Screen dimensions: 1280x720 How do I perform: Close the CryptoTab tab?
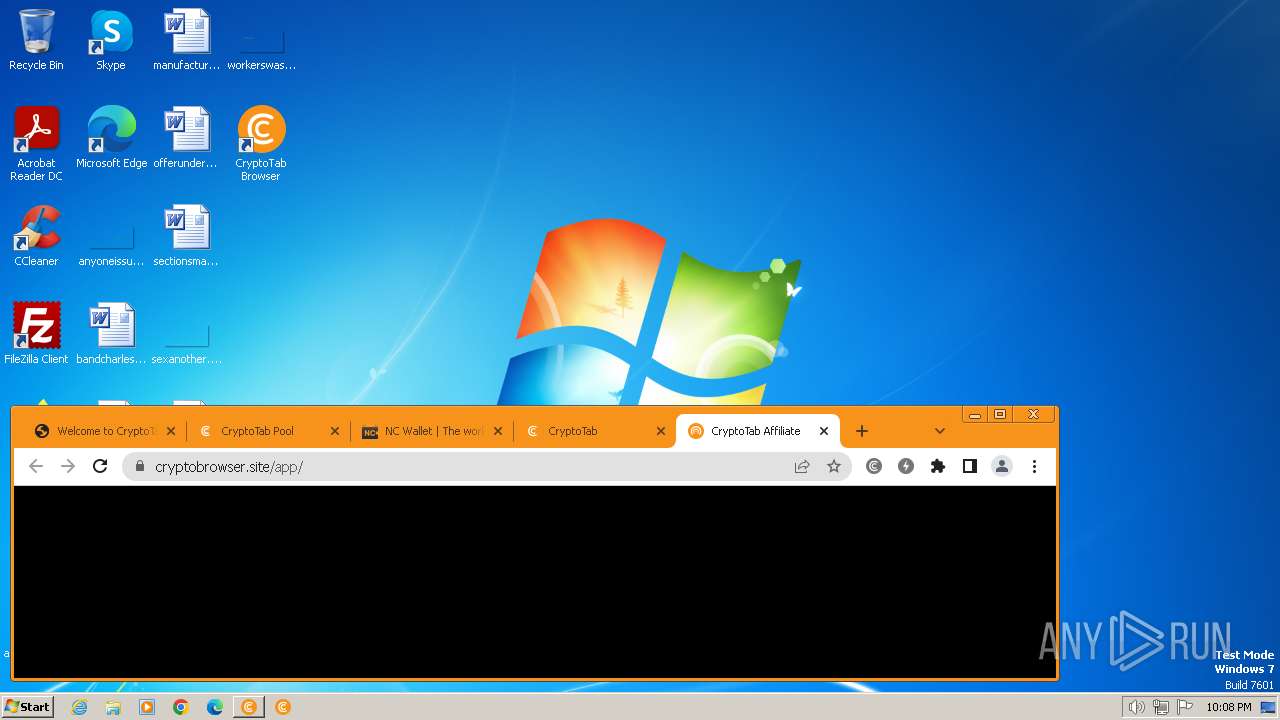(x=661, y=431)
